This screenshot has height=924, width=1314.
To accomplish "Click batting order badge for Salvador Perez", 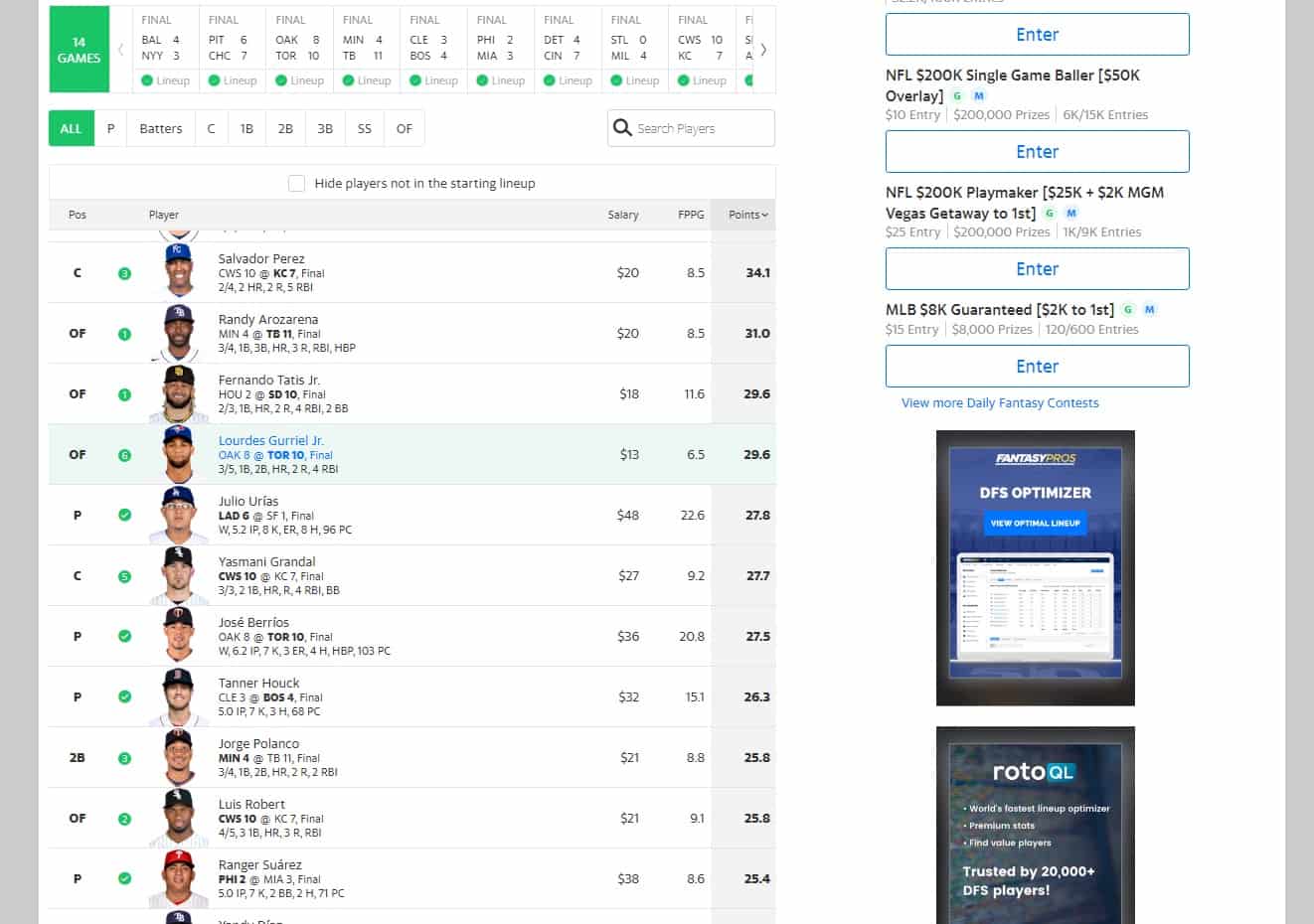I will (x=124, y=273).
